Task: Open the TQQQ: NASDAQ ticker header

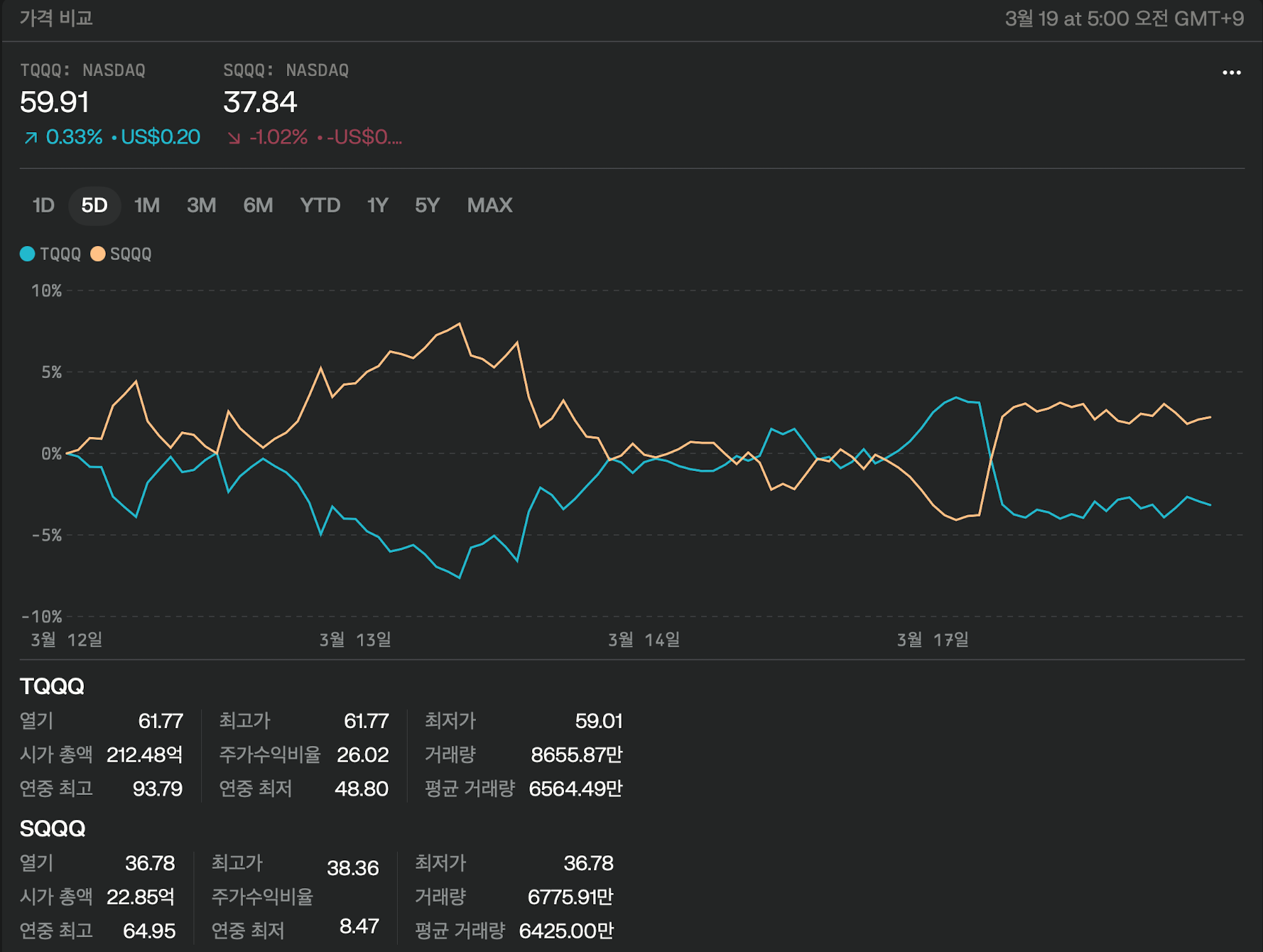Action: coord(82,70)
